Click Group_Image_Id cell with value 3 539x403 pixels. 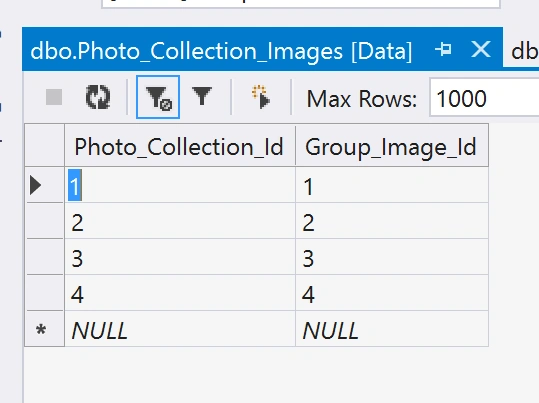392,257
